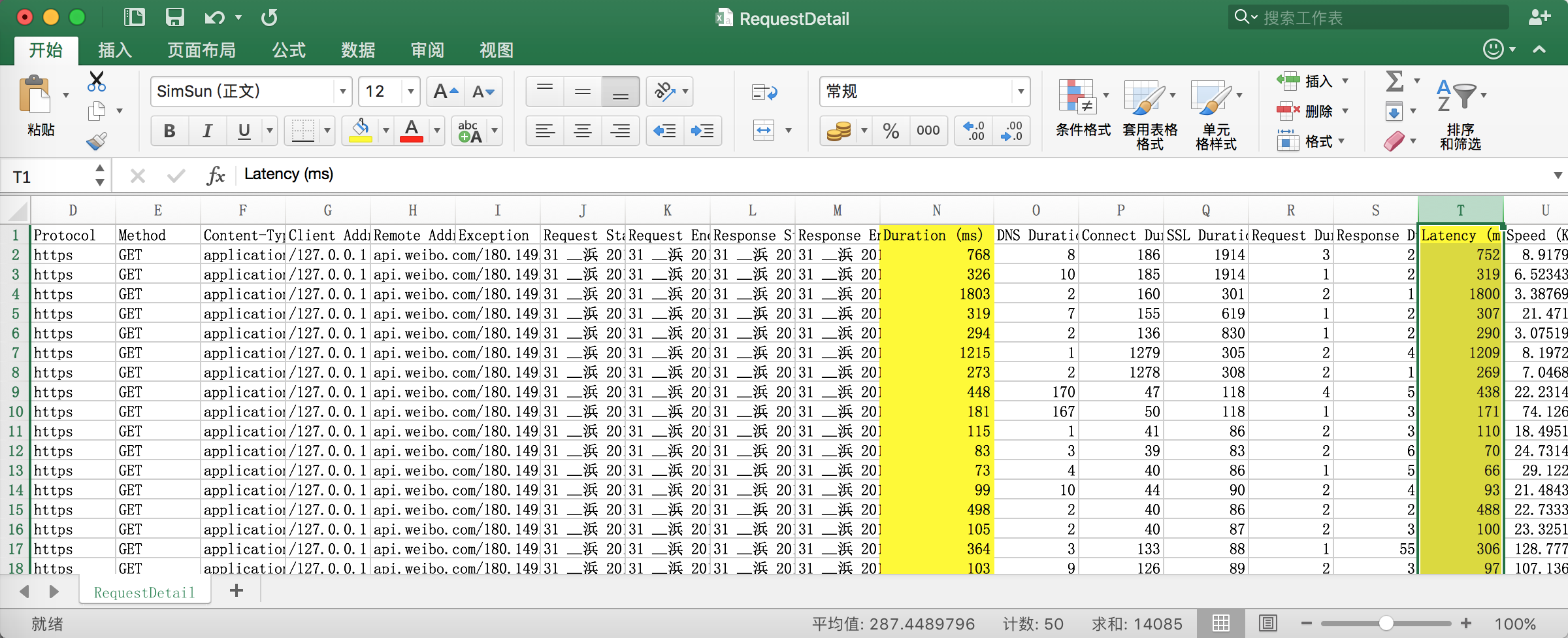The image size is (1568, 638).
Task: Click the Save icon in title bar
Action: point(174,17)
